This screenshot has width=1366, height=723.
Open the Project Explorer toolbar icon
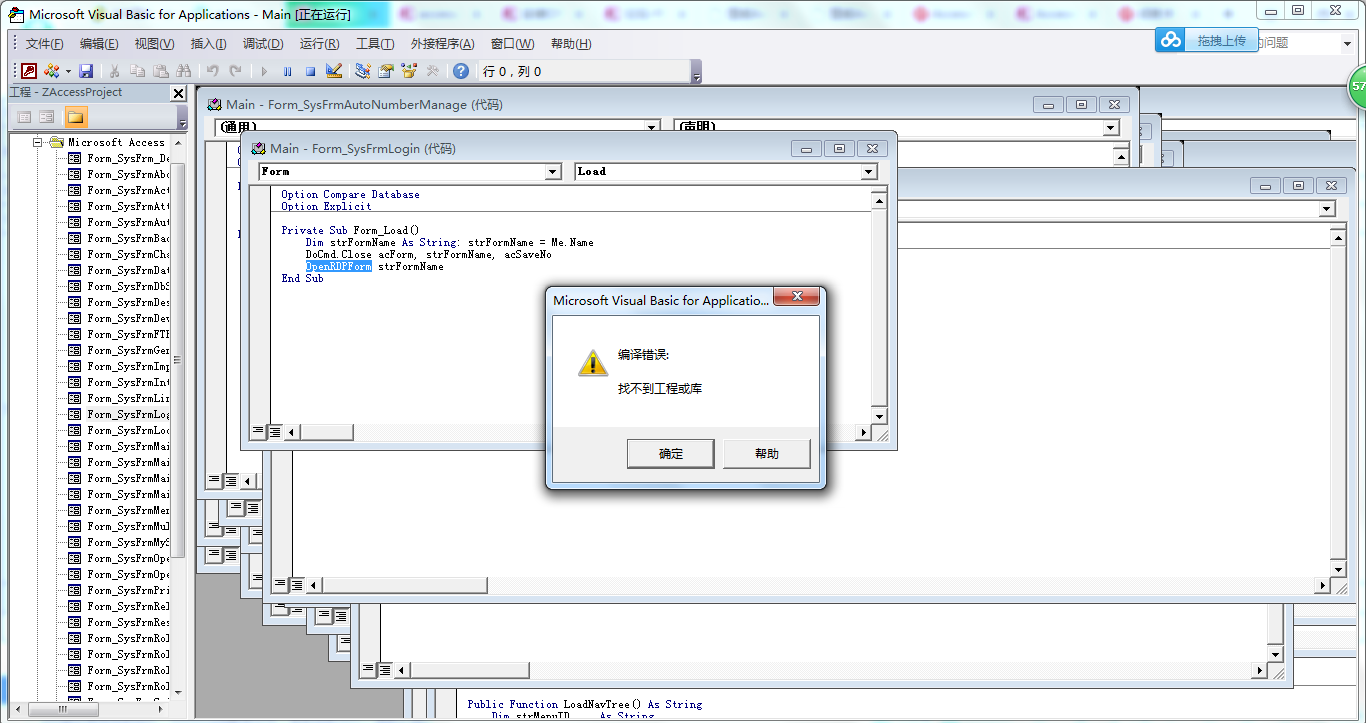click(362, 71)
